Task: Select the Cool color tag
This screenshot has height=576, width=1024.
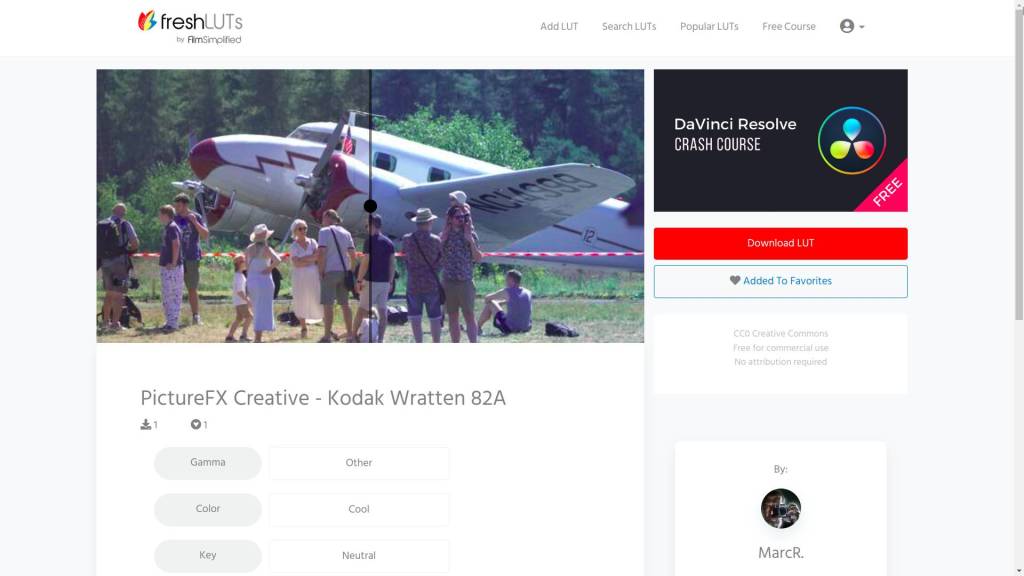Action: click(x=359, y=509)
